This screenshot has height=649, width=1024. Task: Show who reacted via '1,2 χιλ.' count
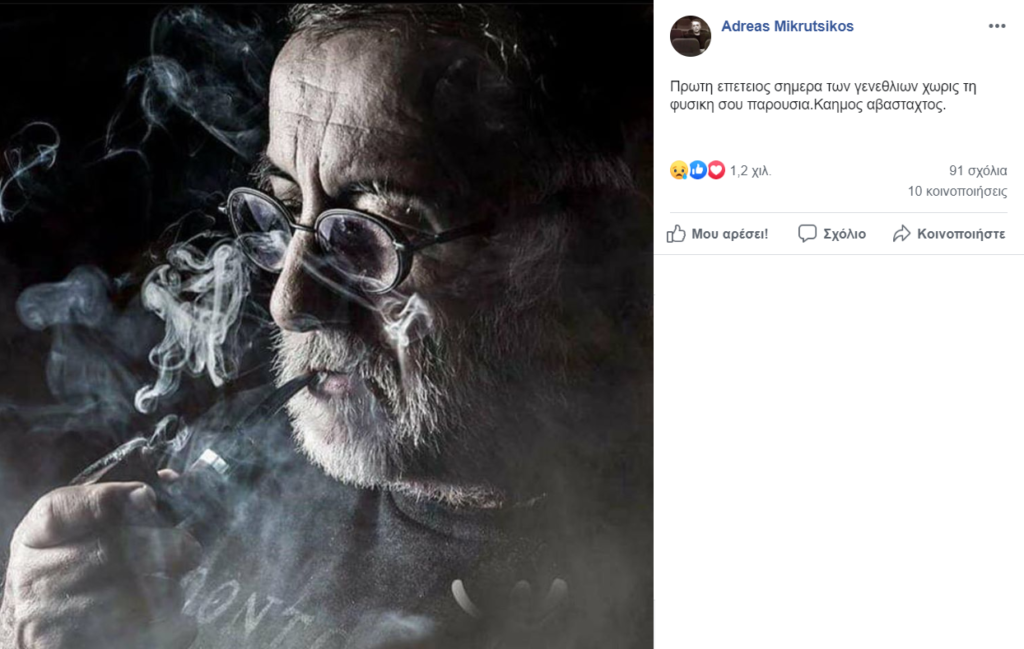click(x=750, y=171)
